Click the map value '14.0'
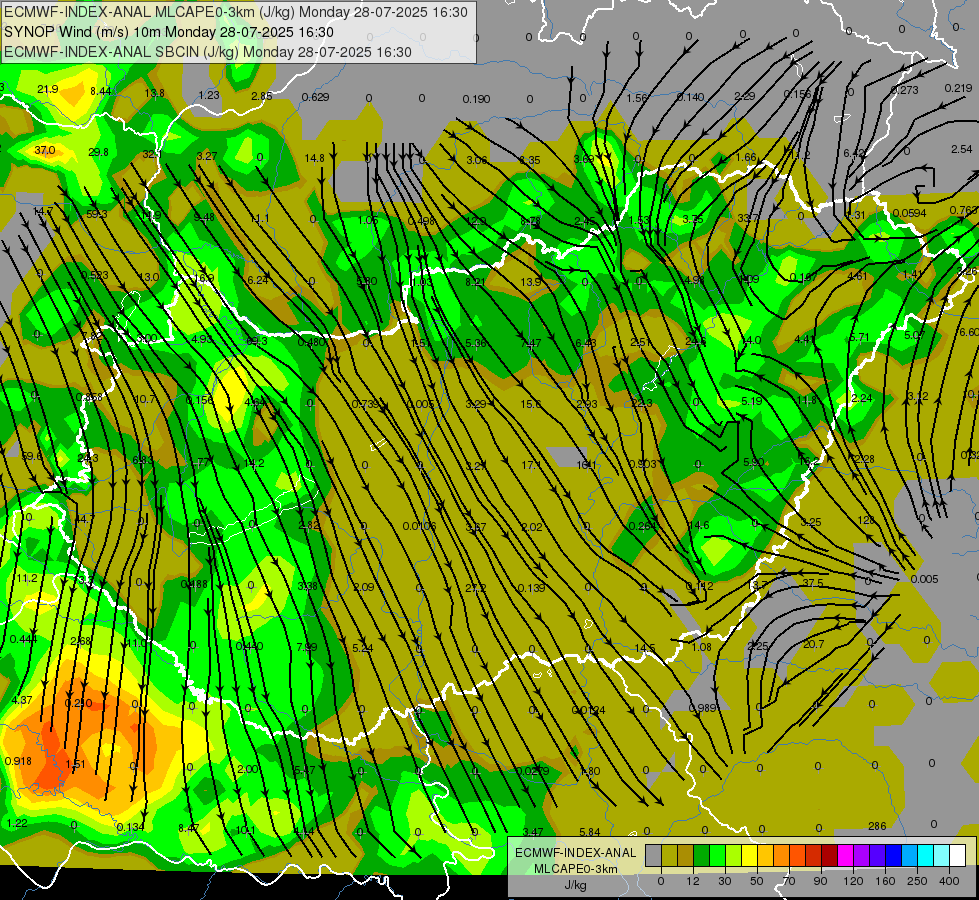The height and width of the screenshot is (900, 979). (x=751, y=340)
